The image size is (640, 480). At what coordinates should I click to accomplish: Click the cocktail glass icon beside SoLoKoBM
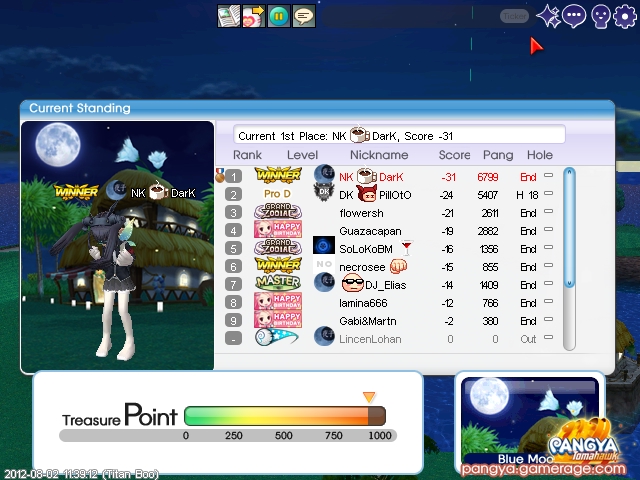[407, 248]
